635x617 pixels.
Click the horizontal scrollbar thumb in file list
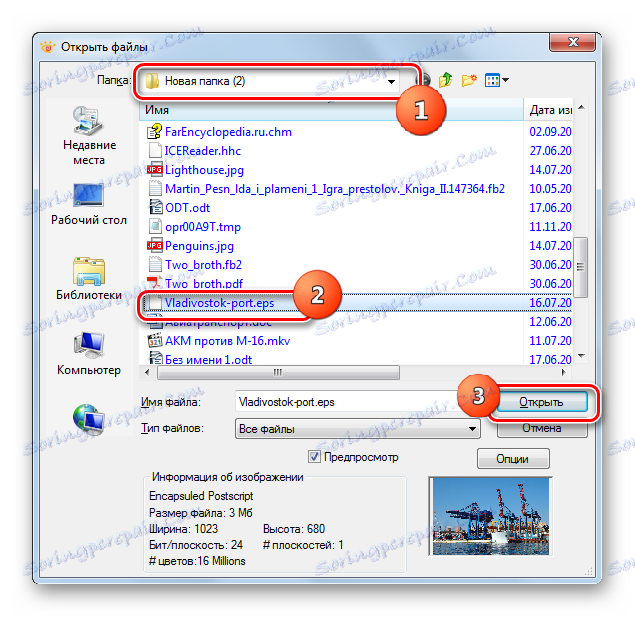[278, 372]
